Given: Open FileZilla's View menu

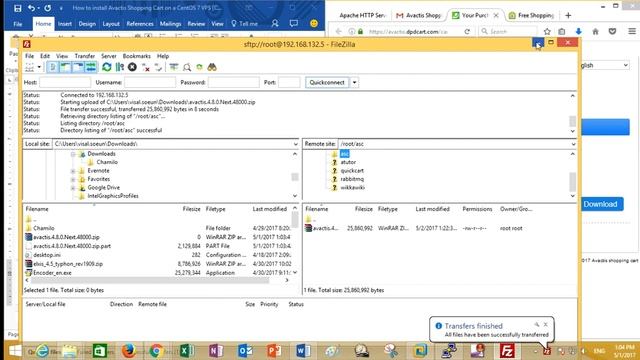Looking at the screenshot, I should [62, 56].
